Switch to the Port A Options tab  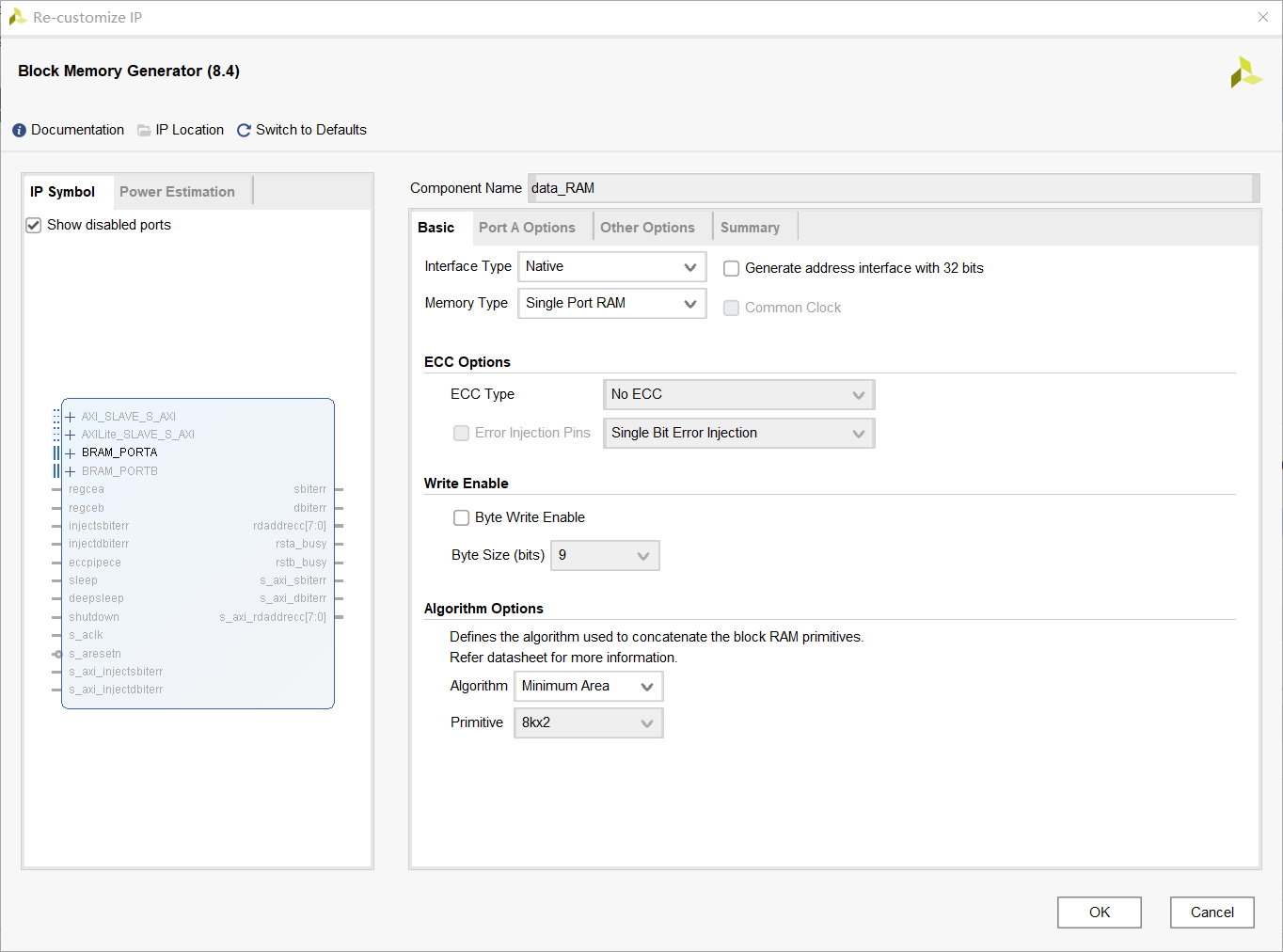coord(527,228)
